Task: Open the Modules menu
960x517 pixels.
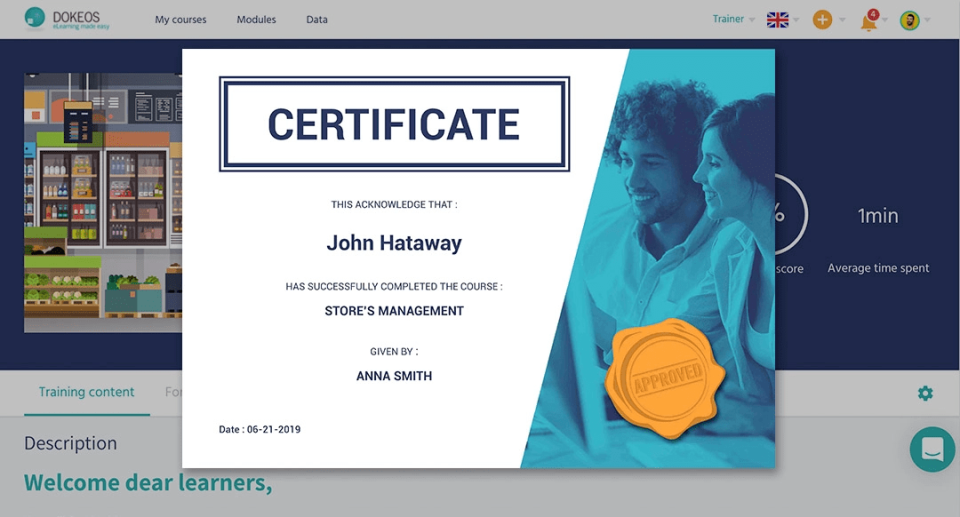Action: coord(256,20)
